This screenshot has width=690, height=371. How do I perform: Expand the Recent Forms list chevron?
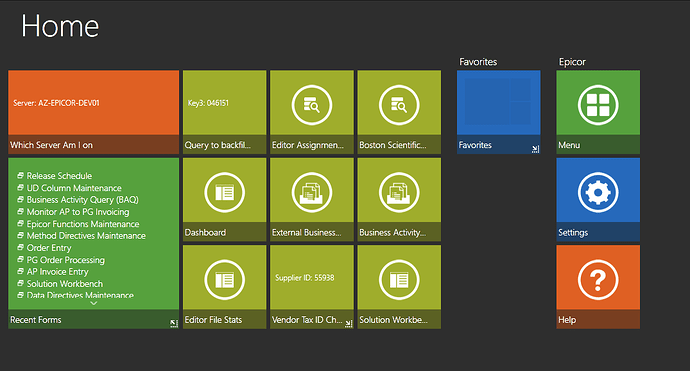point(93,303)
